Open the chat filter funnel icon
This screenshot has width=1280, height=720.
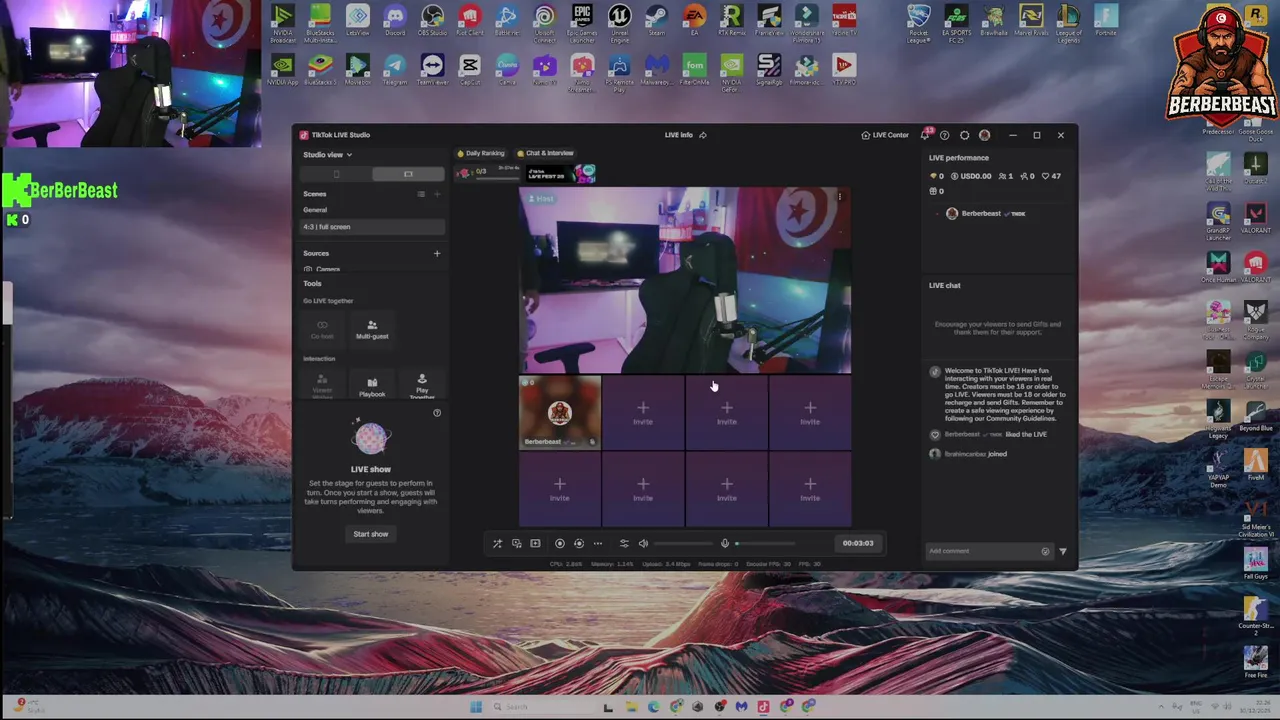[1063, 551]
